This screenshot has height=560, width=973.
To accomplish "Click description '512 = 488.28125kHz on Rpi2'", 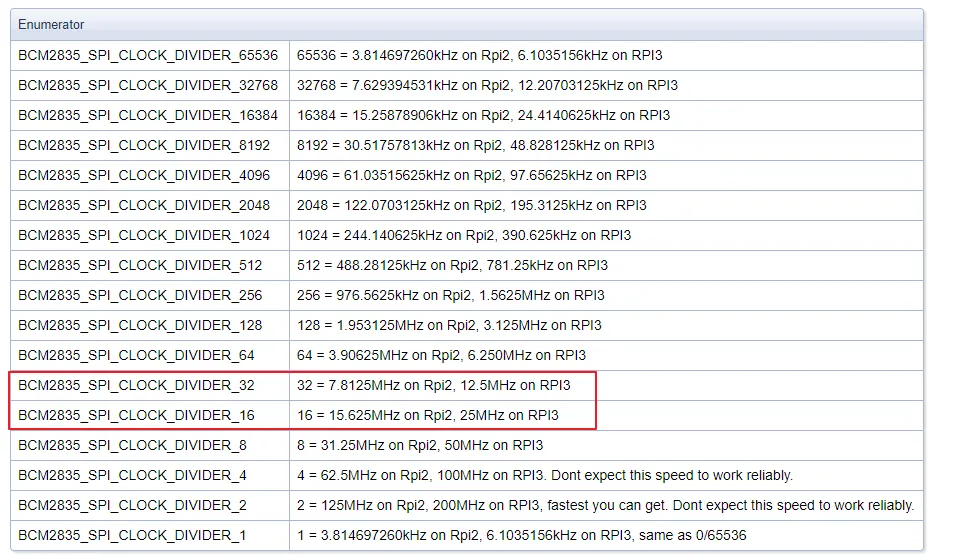I will [x=452, y=265].
